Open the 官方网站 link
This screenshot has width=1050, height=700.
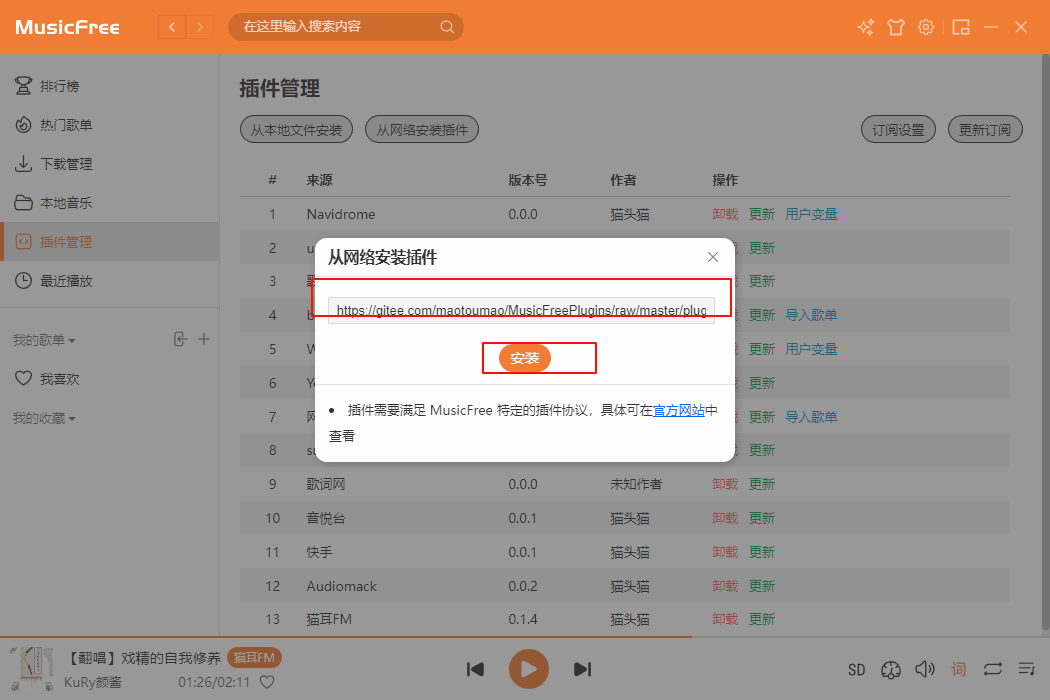click(x=681, y=409)
